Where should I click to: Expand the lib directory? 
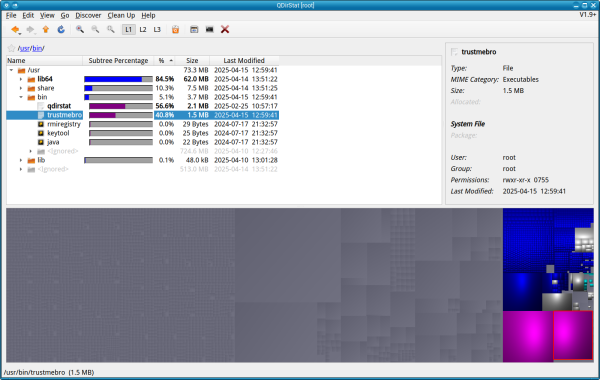click(21, 160)
